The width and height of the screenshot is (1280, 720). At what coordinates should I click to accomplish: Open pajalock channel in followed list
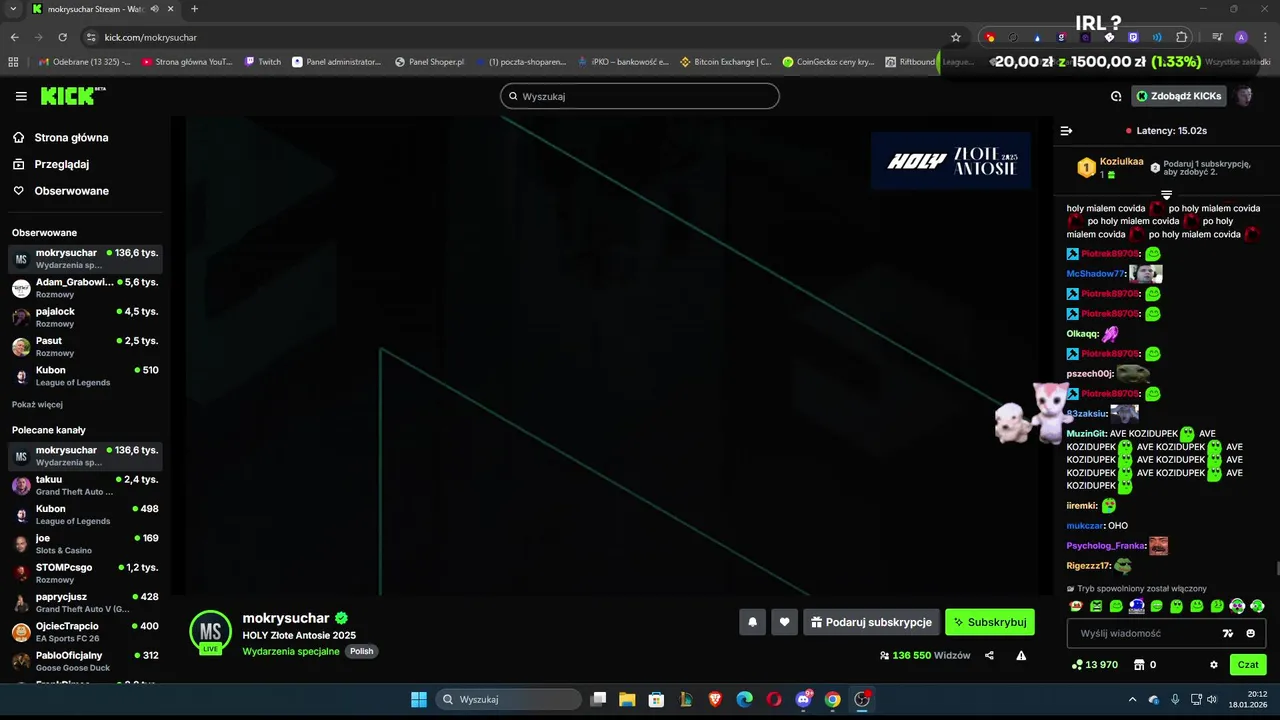coord(85,317)
